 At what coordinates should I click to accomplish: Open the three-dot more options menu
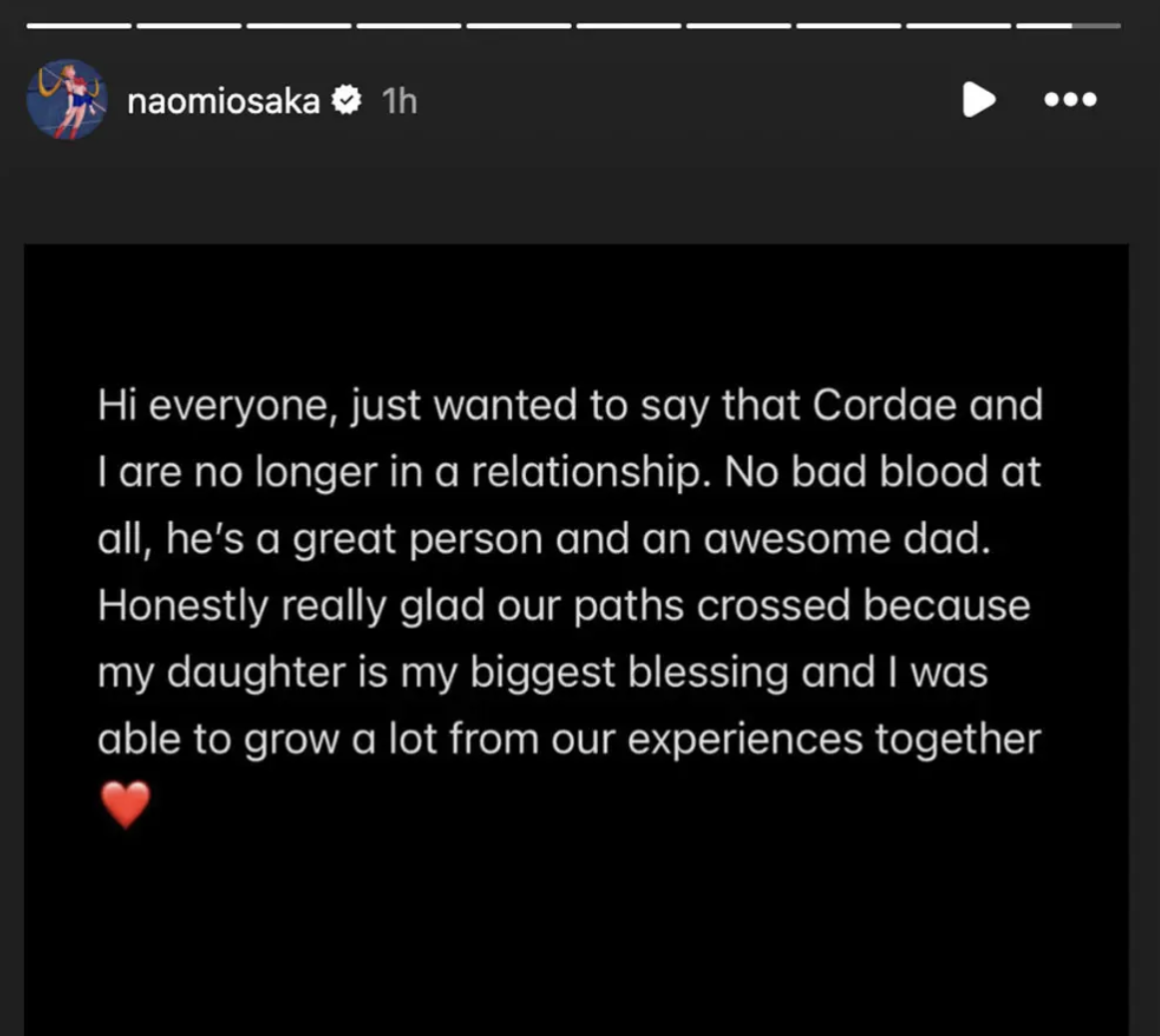coord(1070,100)
